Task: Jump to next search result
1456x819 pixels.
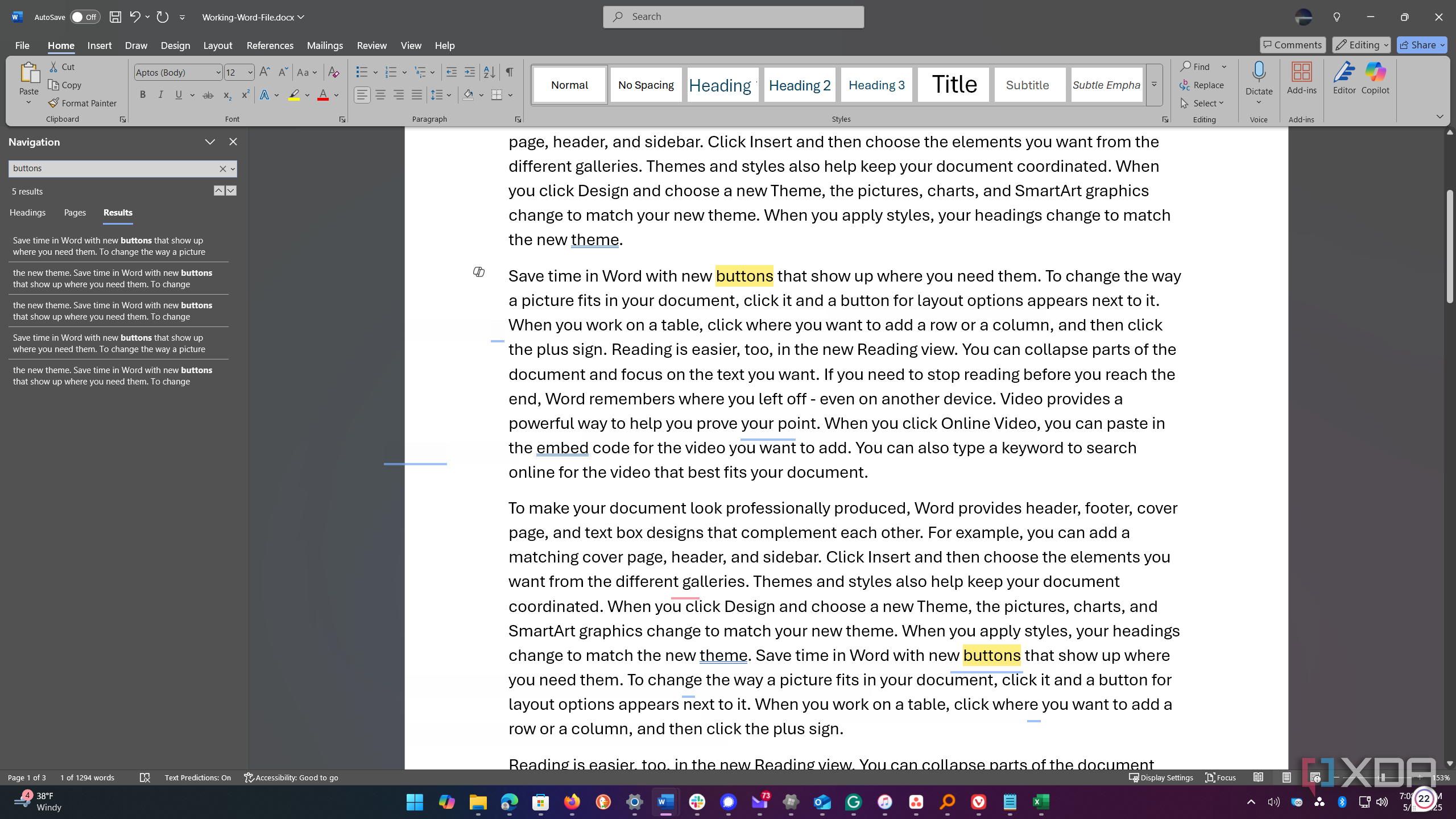Action: pyautogui.click(x=231, y=191)
